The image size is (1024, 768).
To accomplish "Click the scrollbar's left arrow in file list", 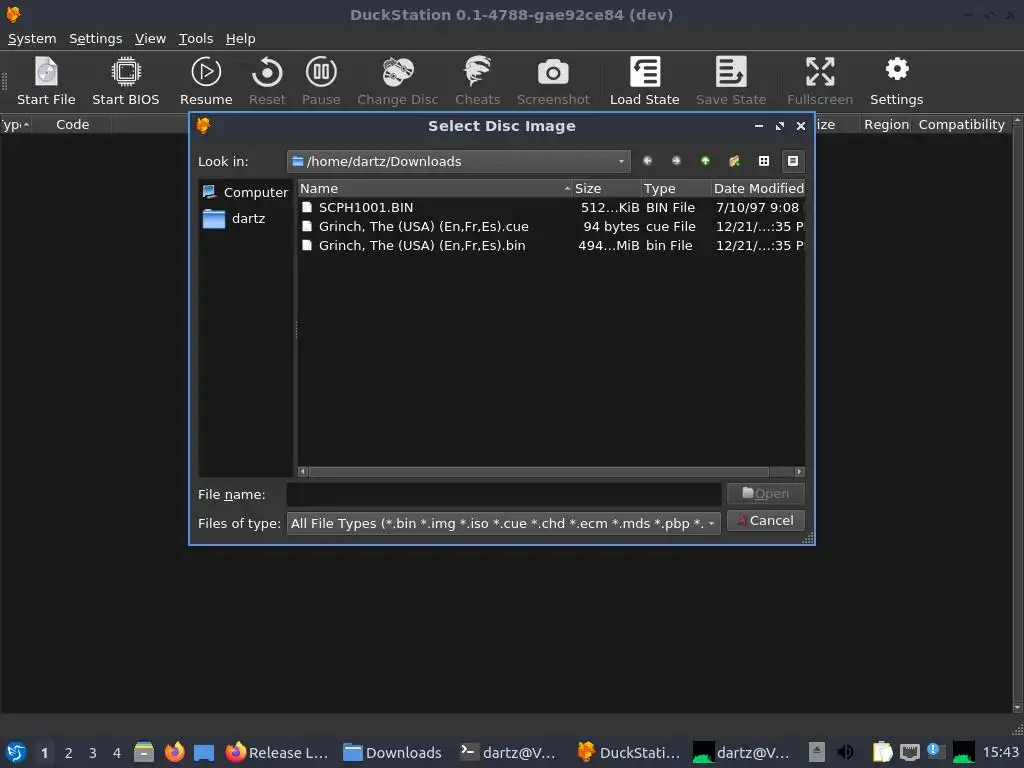I will (x=302, y=472).
